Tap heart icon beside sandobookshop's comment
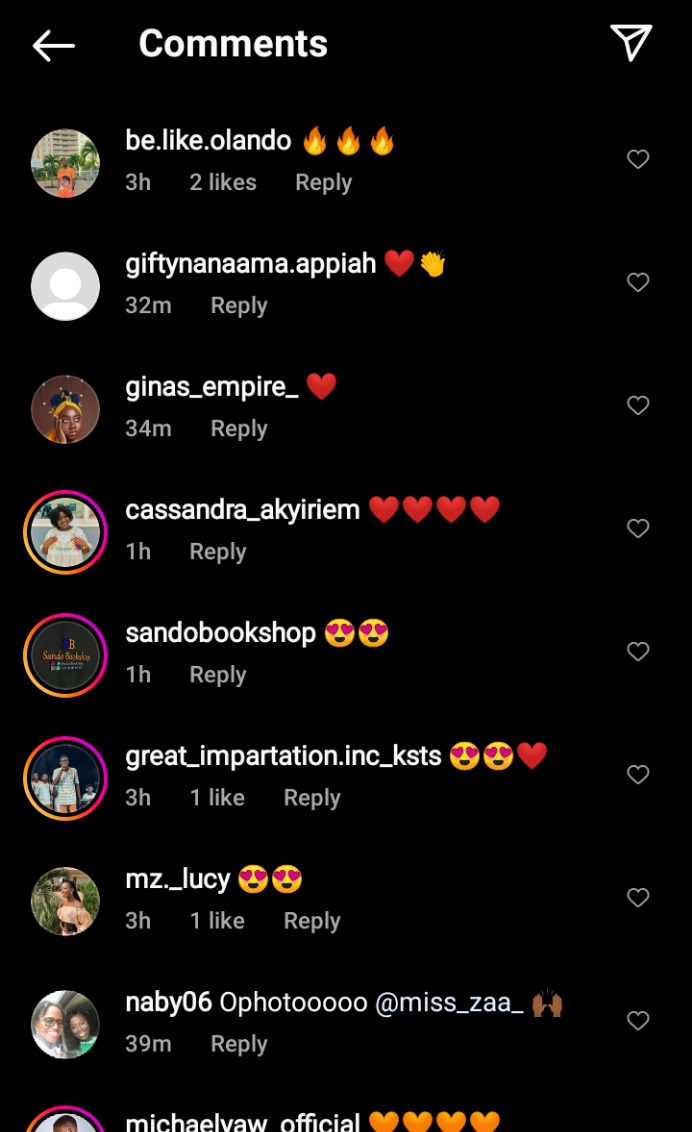This screenshot has height=1132, width=692. point(638,651)
